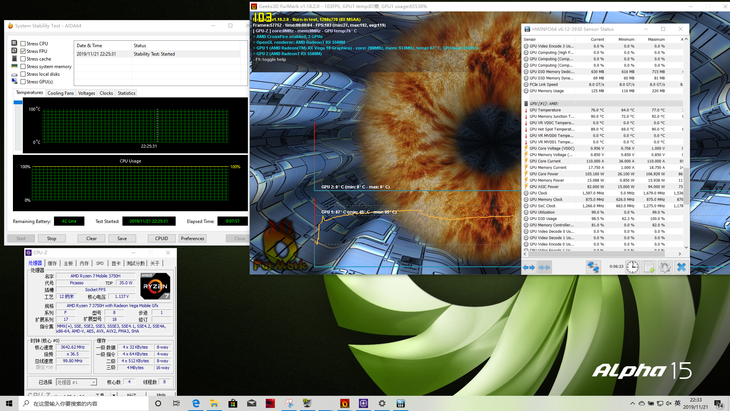Select the GPU Hot Spot Temperature row
This screenshot has height=411, width=730.
[603, 129]
